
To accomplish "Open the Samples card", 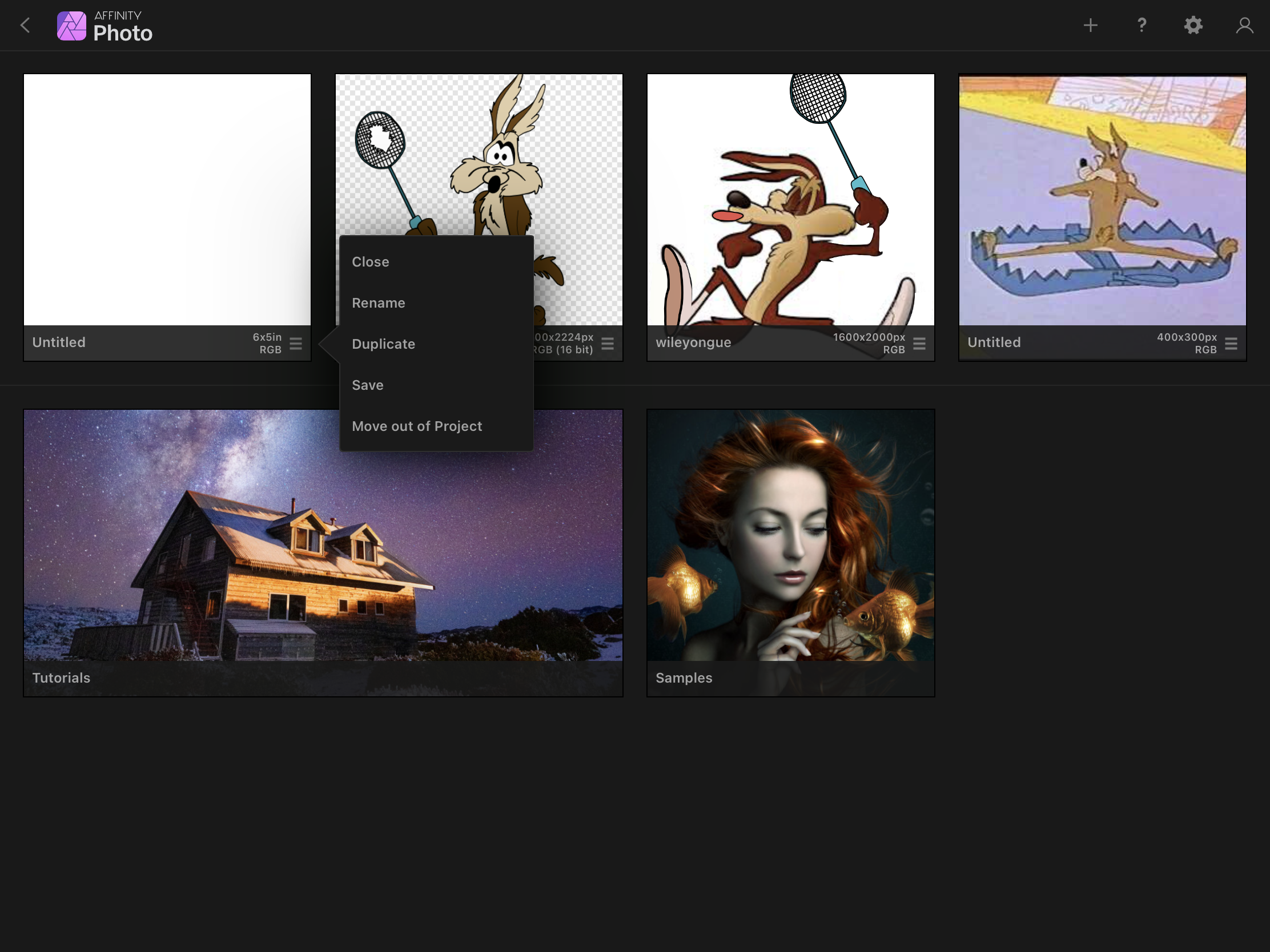I will (790, 552).
